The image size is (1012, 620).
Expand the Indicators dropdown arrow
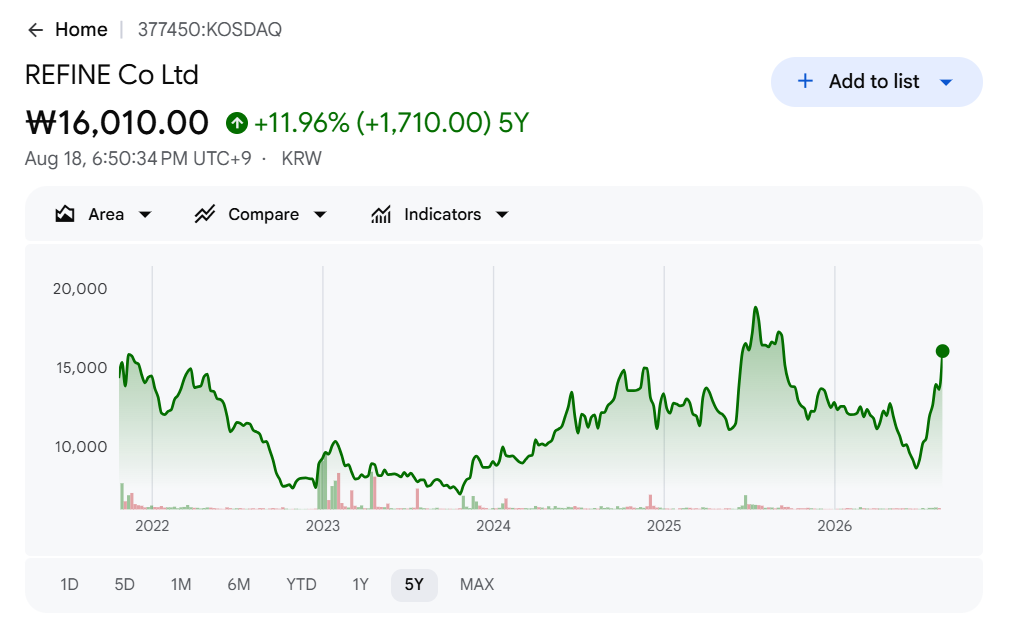(502, 215)
